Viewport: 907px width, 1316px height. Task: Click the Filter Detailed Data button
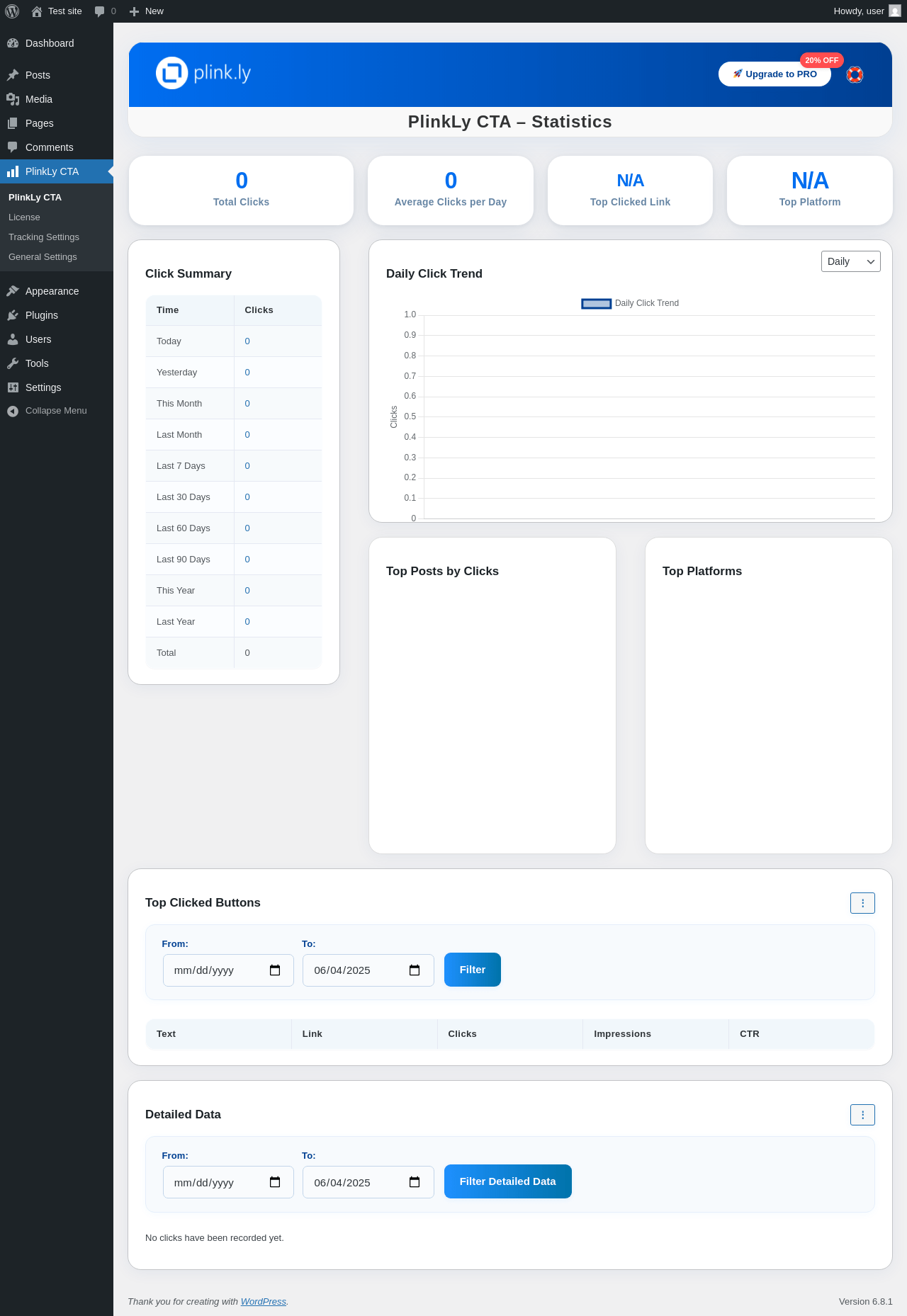508,1181
